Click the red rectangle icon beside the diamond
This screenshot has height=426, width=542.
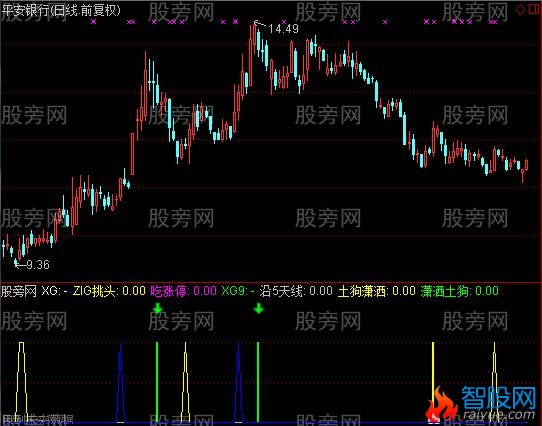click(535, 10)
